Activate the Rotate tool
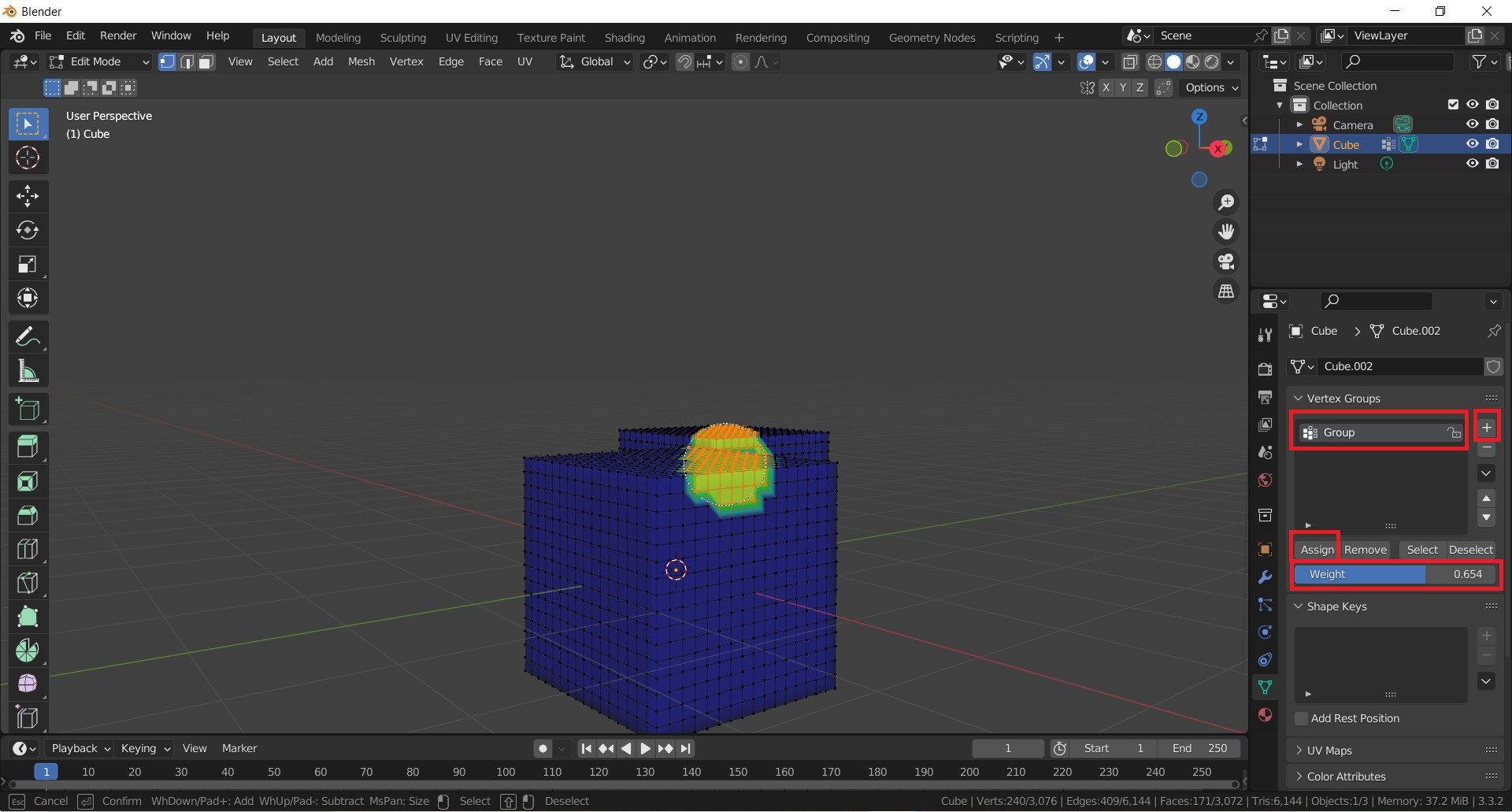1512x812 pixels. pyautogui.click(x=28, y=230)
